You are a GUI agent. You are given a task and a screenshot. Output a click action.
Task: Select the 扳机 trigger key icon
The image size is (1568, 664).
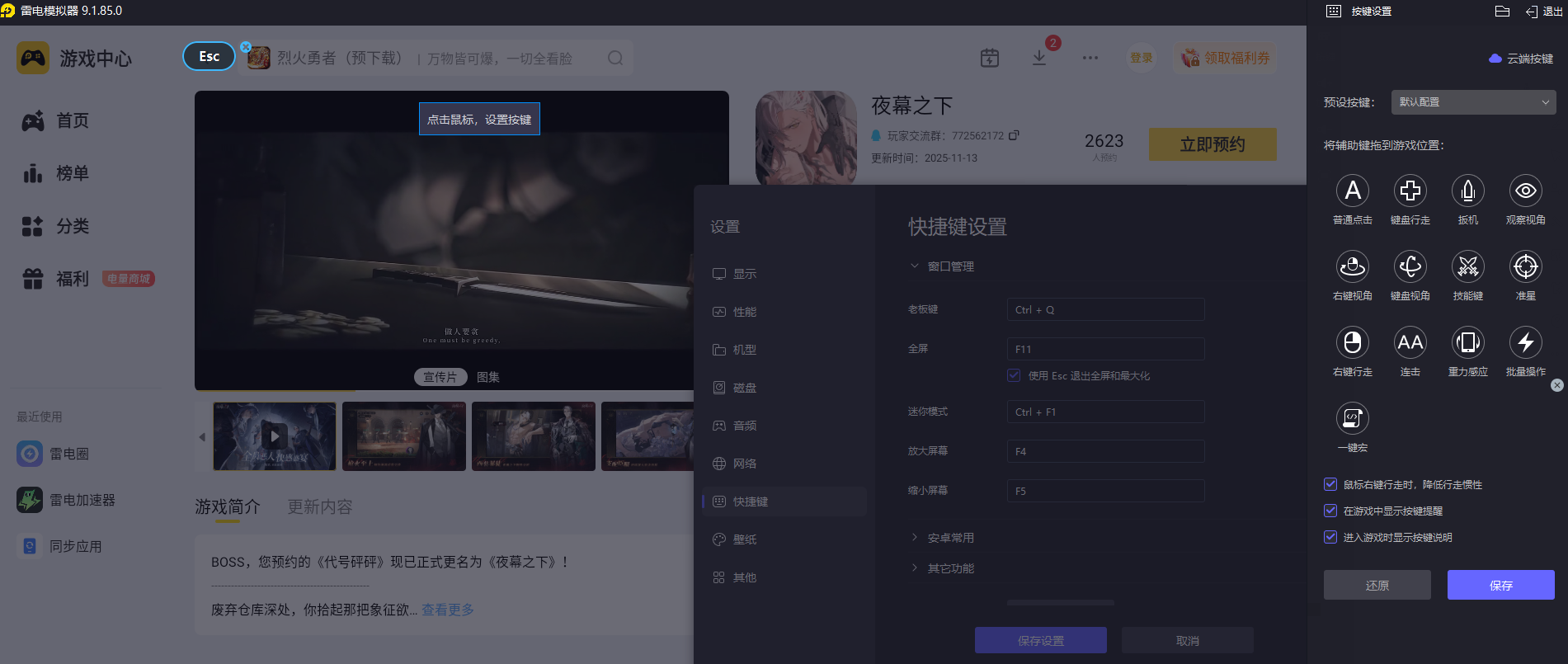pyautogui.click(x=1467, y=191)
